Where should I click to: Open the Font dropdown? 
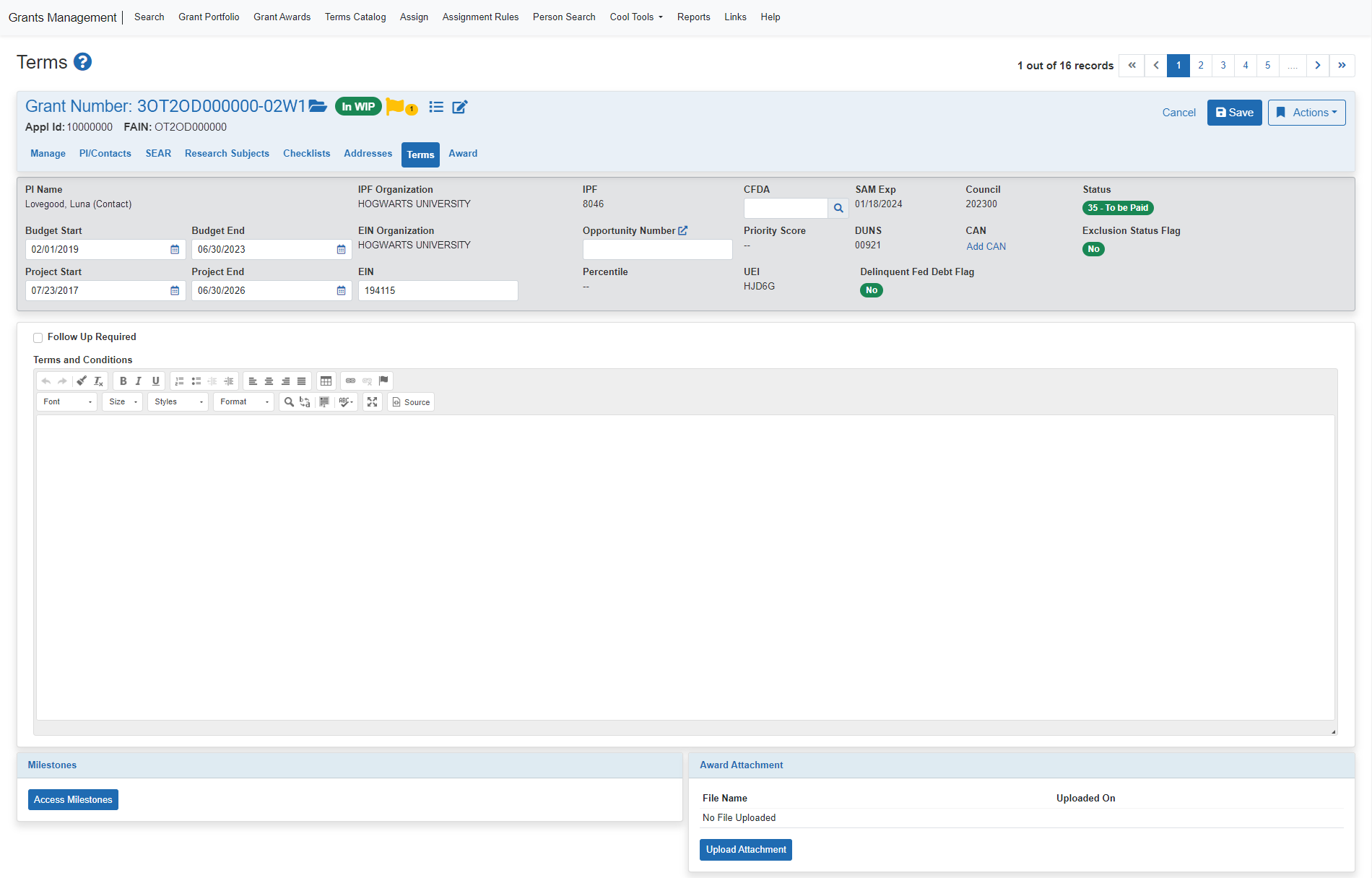coord(67,402)
